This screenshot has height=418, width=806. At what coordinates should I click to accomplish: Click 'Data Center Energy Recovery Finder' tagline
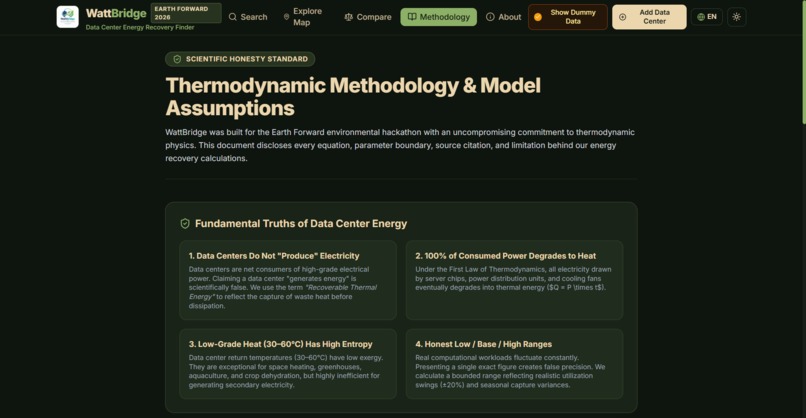coord(140,27)
